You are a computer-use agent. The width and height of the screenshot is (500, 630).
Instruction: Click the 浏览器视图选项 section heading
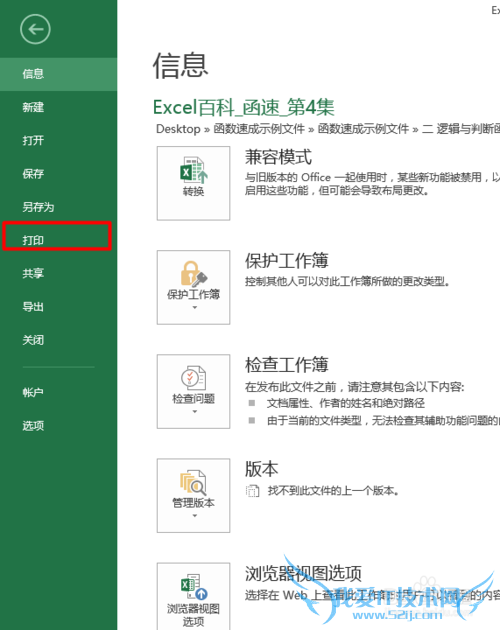pyautogui.click(x=303, y=573)
